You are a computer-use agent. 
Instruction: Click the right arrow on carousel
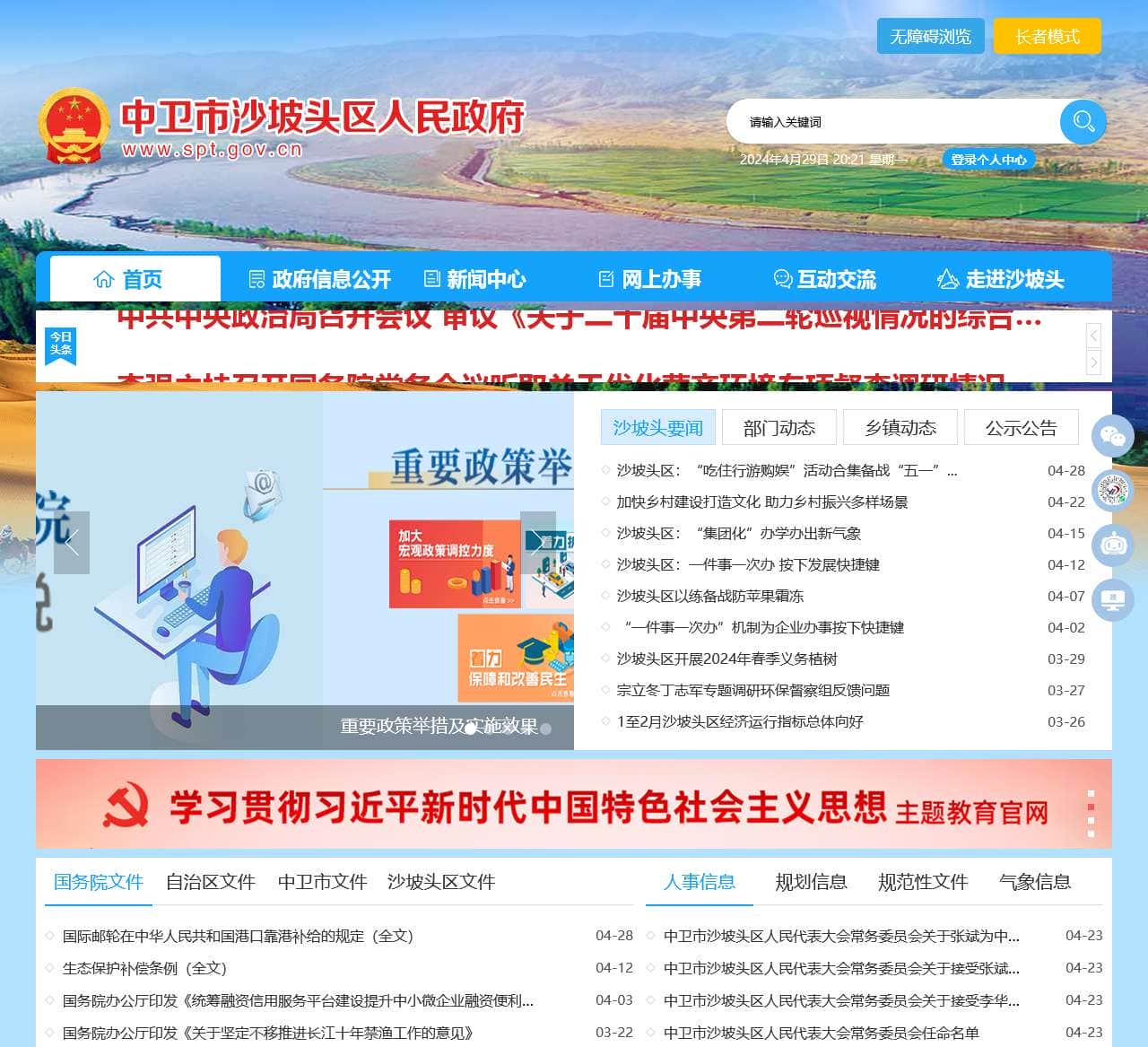[x=538, y=542]
